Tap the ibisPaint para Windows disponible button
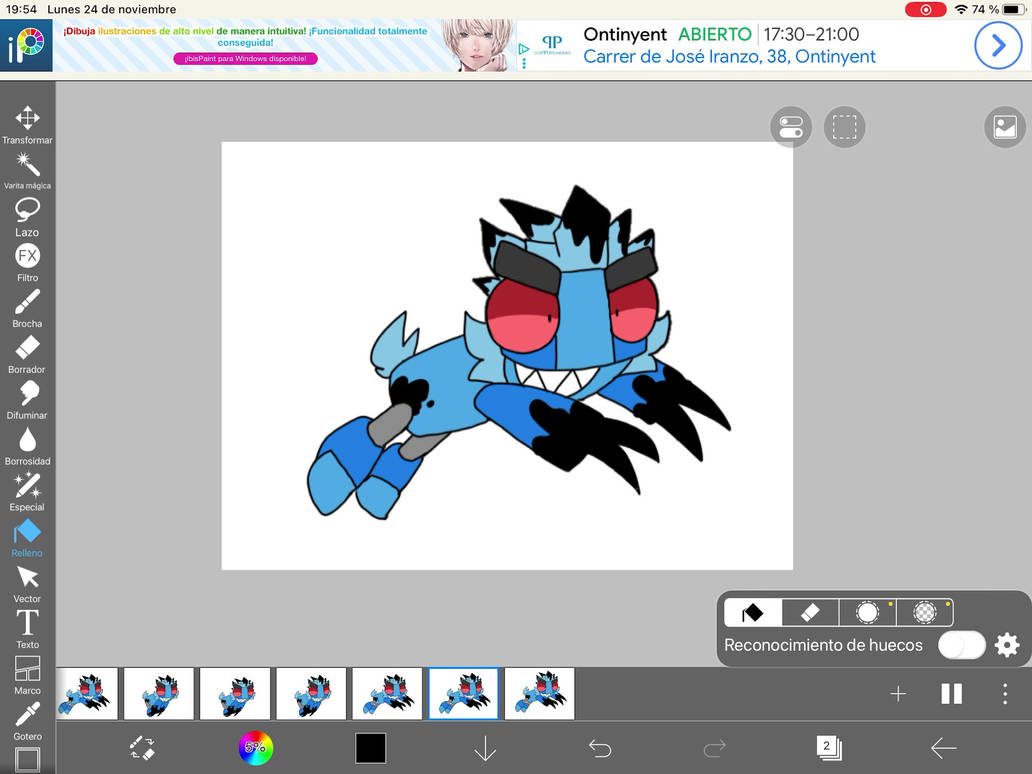 click(x=245, y=59)
